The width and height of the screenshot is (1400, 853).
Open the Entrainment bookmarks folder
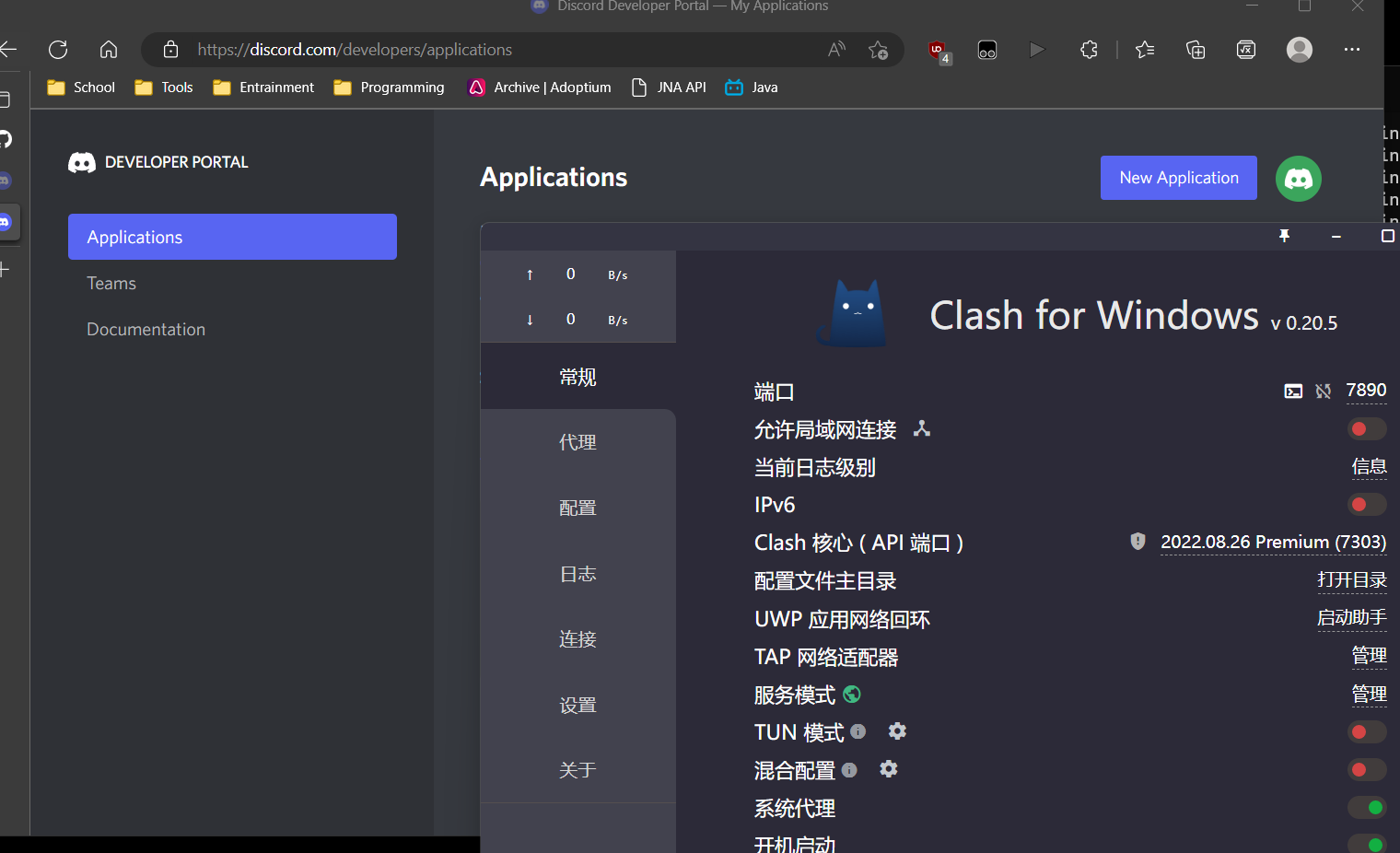pos(263,88)
